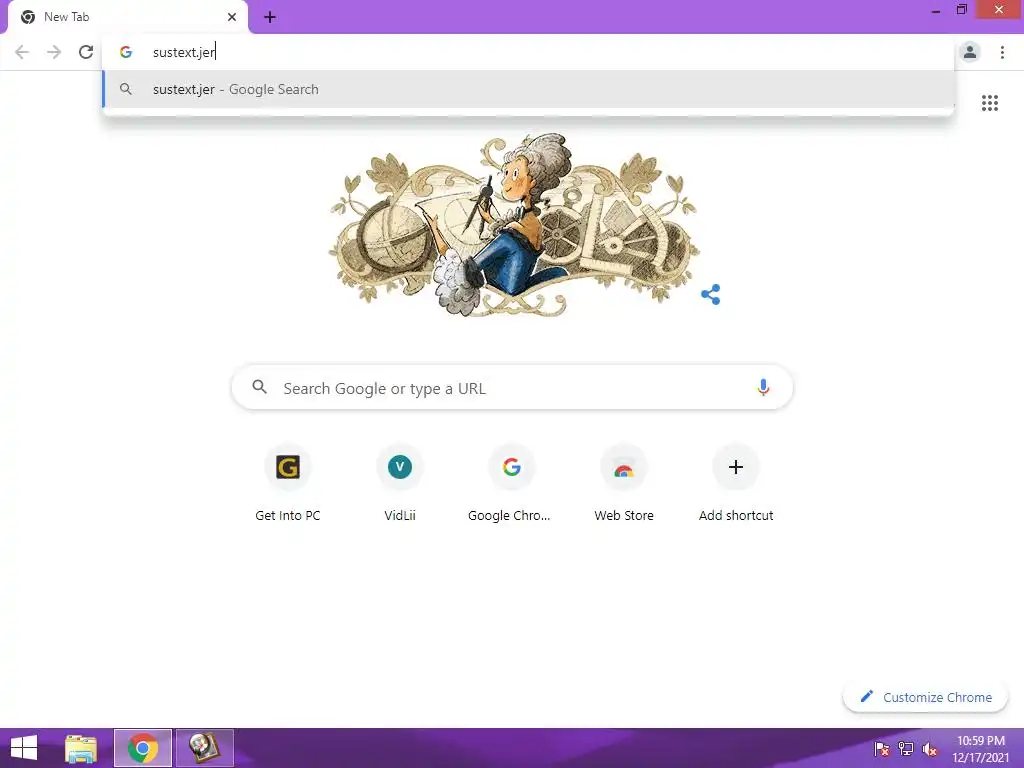Image resolution: width=1024 pixels, height=768 pixels.
Task: Start voice search with the microphone
Action: tap(763, 387)
